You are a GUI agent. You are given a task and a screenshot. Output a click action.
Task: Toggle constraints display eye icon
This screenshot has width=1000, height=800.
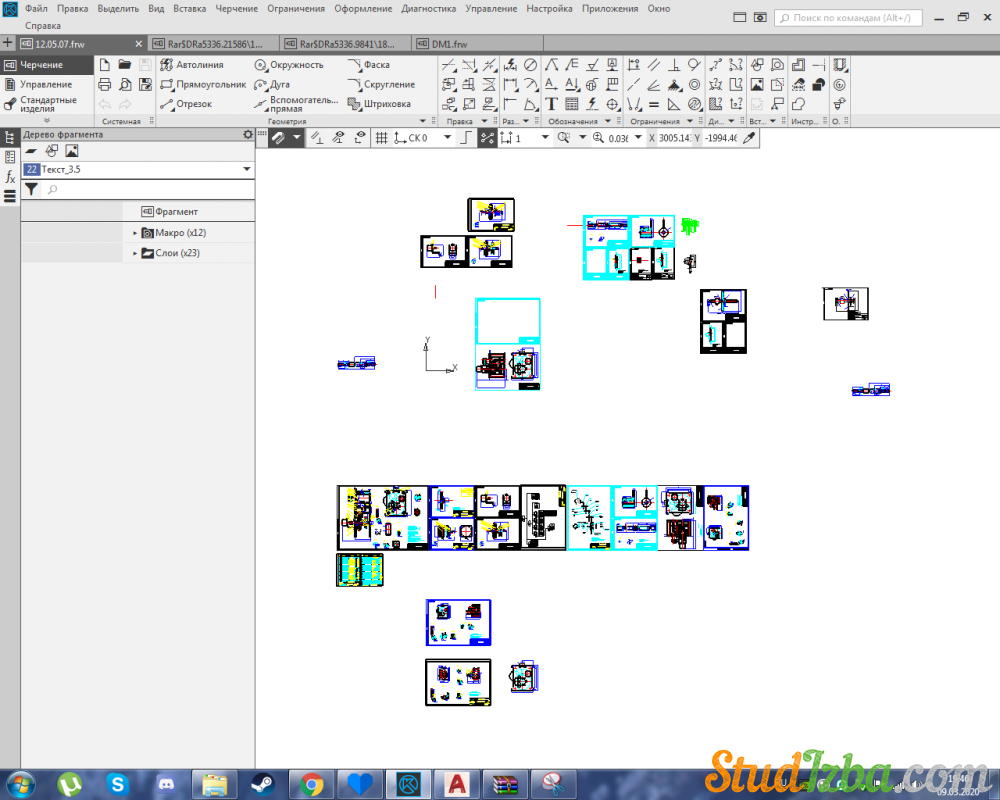[x=338, y=138]
